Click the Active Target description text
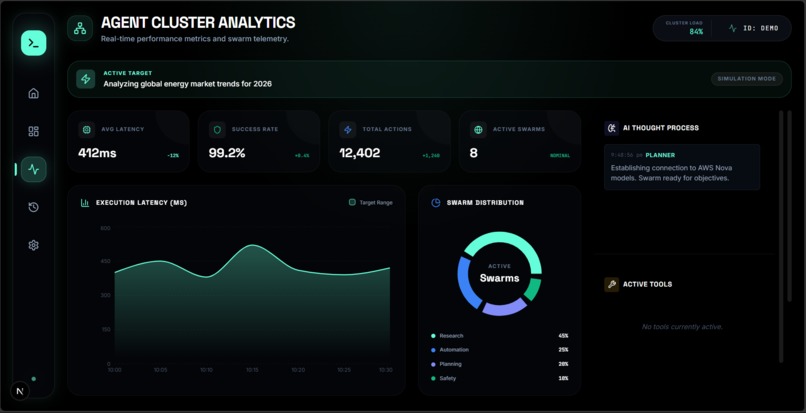Viewport: 806px width, 413px height. [188, 84]
